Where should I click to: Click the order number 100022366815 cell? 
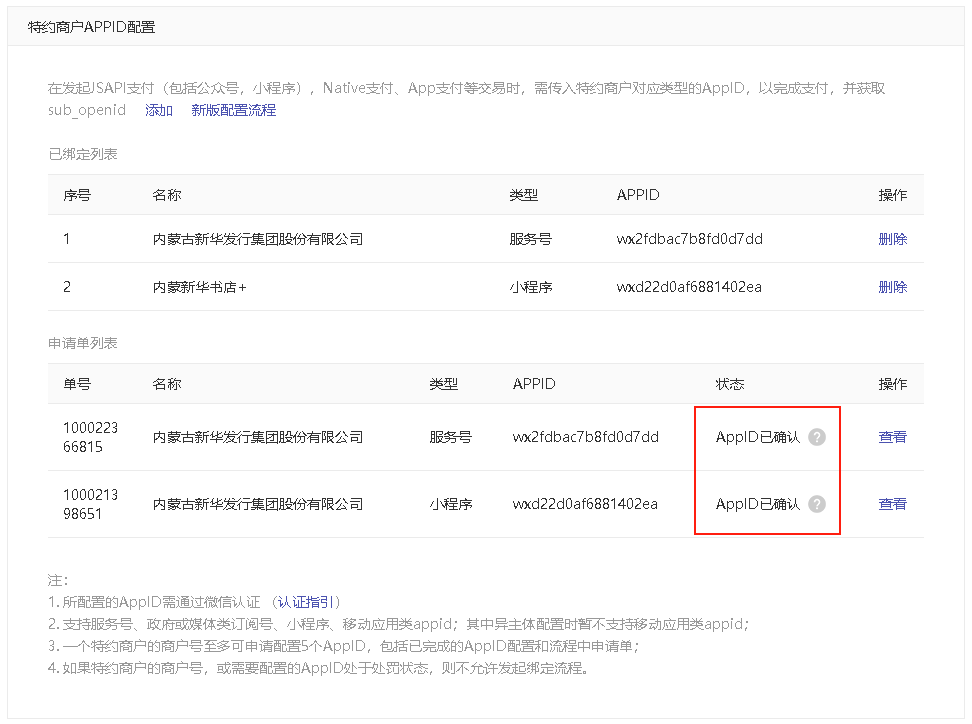click(x=90, y=437)
